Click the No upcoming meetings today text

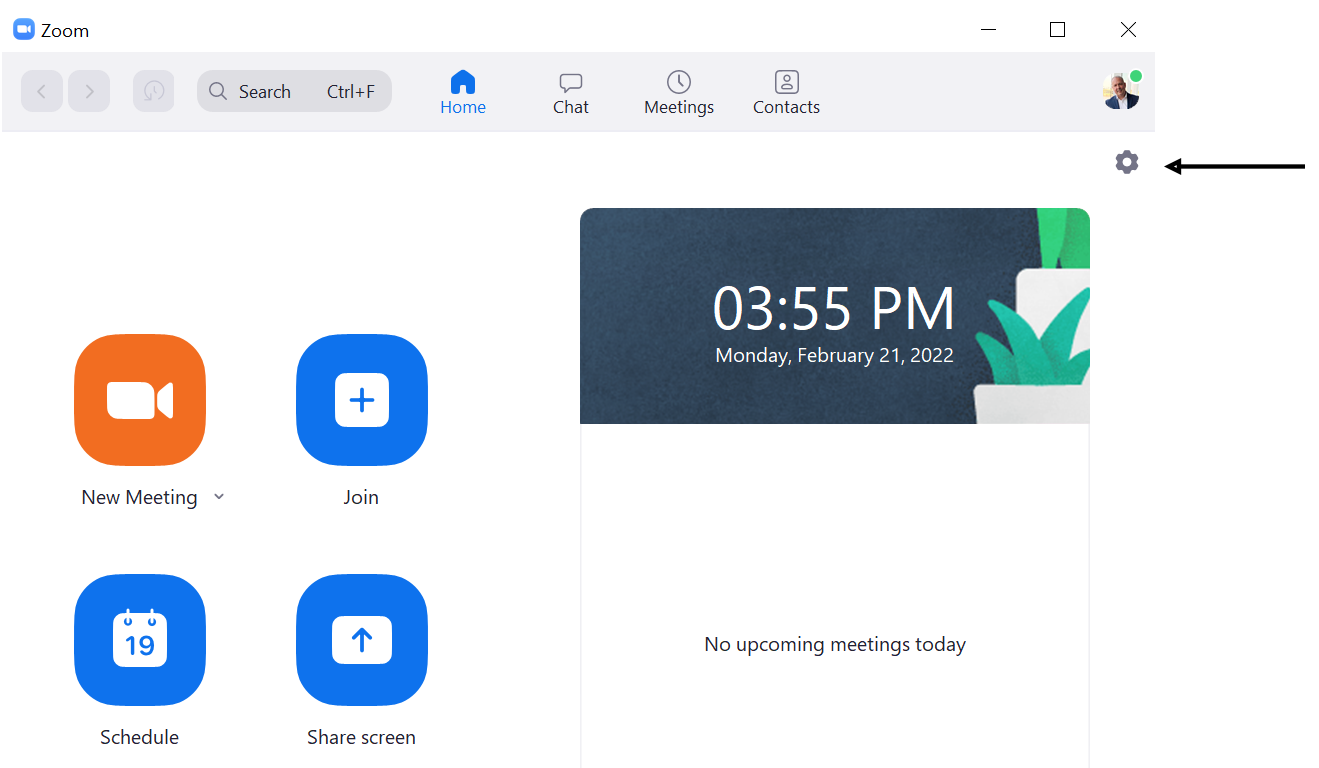835,645
